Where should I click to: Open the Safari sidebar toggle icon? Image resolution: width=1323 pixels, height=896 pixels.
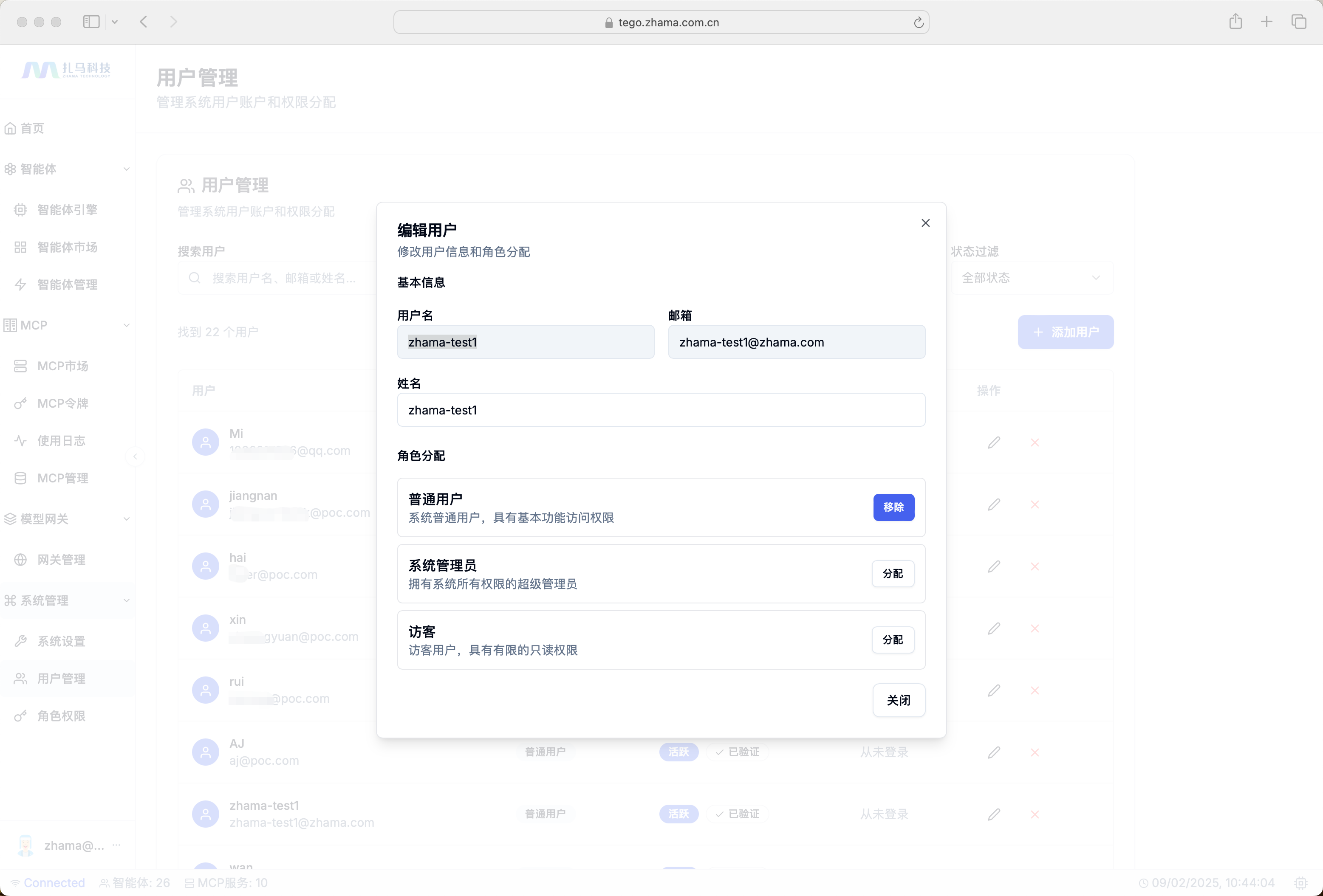pos(92,22)
